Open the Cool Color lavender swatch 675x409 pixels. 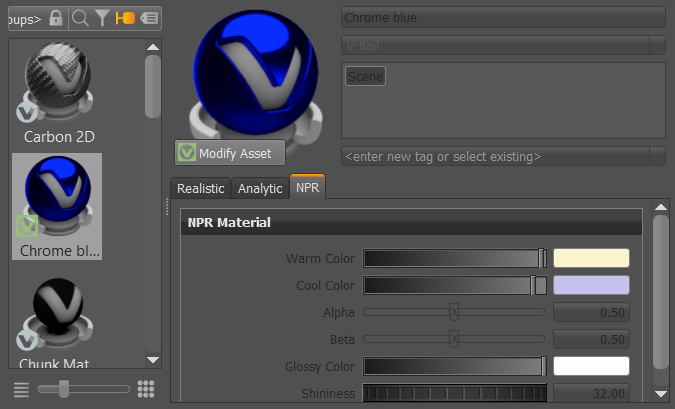[591, 285]
